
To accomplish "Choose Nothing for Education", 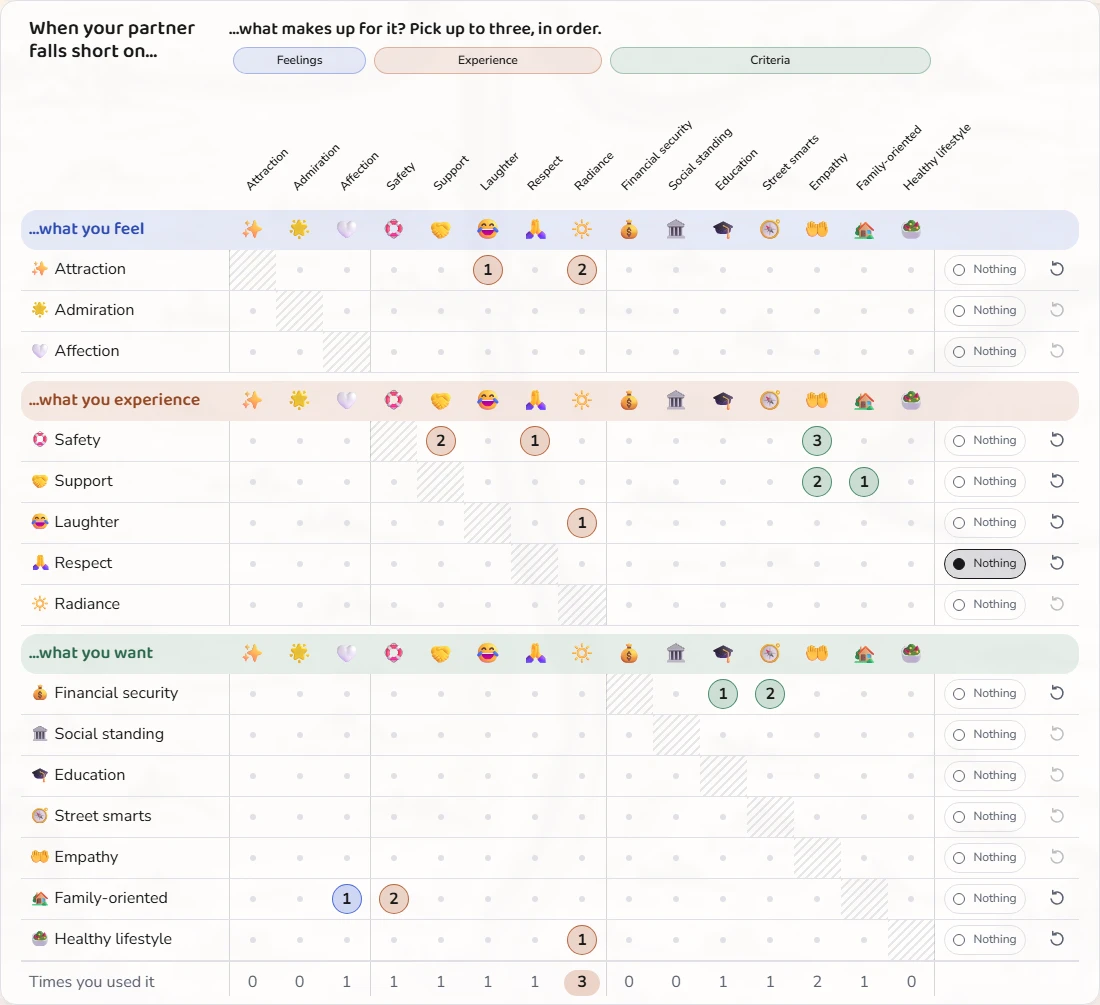I will coord(985,776).
